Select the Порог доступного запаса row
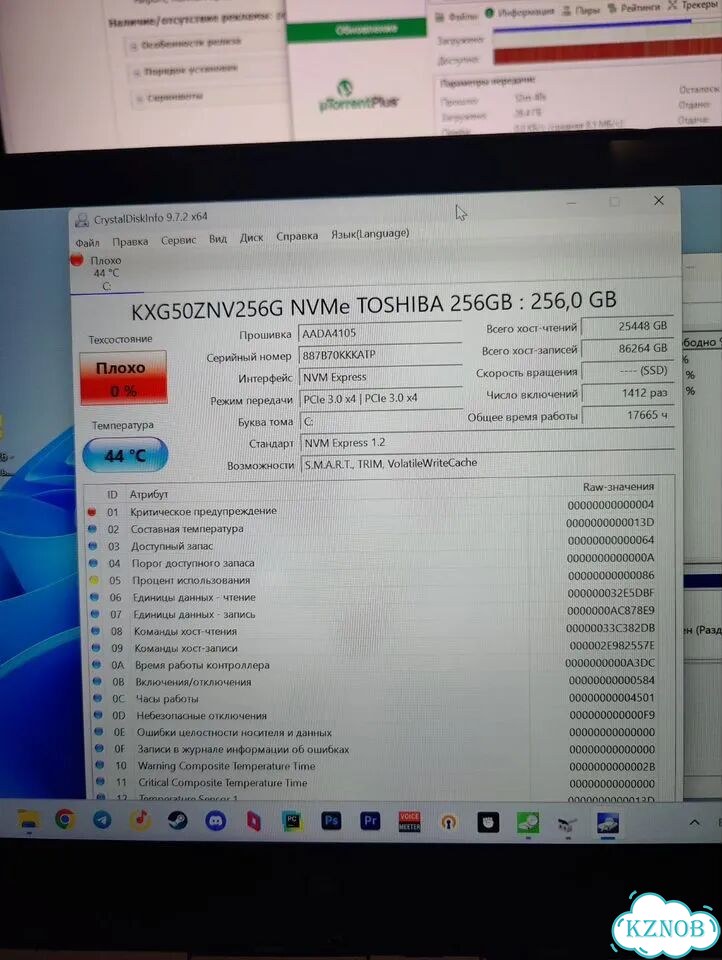 click(x=372, y=561)
